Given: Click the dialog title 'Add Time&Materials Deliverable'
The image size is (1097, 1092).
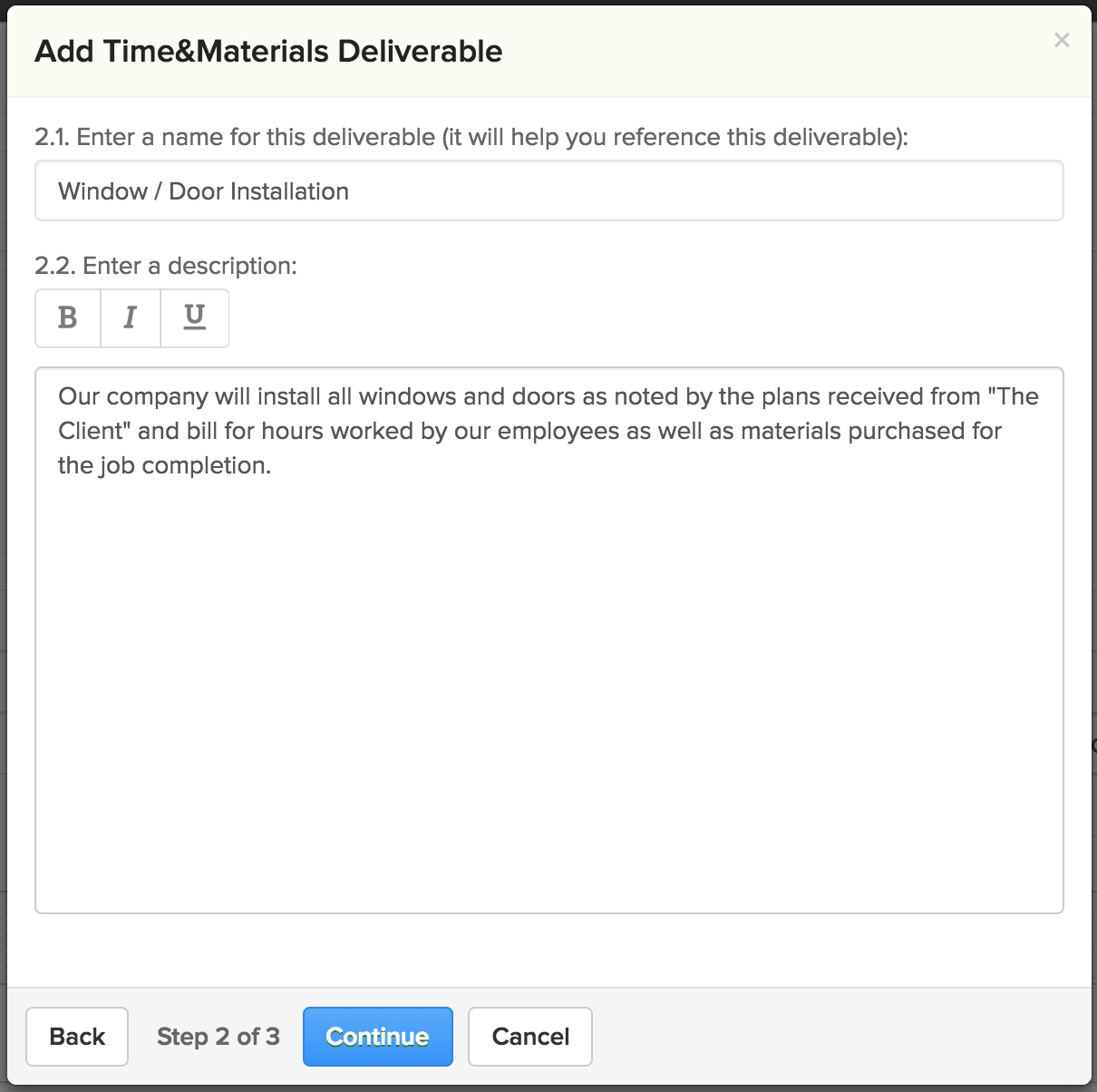Looking at the screenshot, I should coord(268,52).
